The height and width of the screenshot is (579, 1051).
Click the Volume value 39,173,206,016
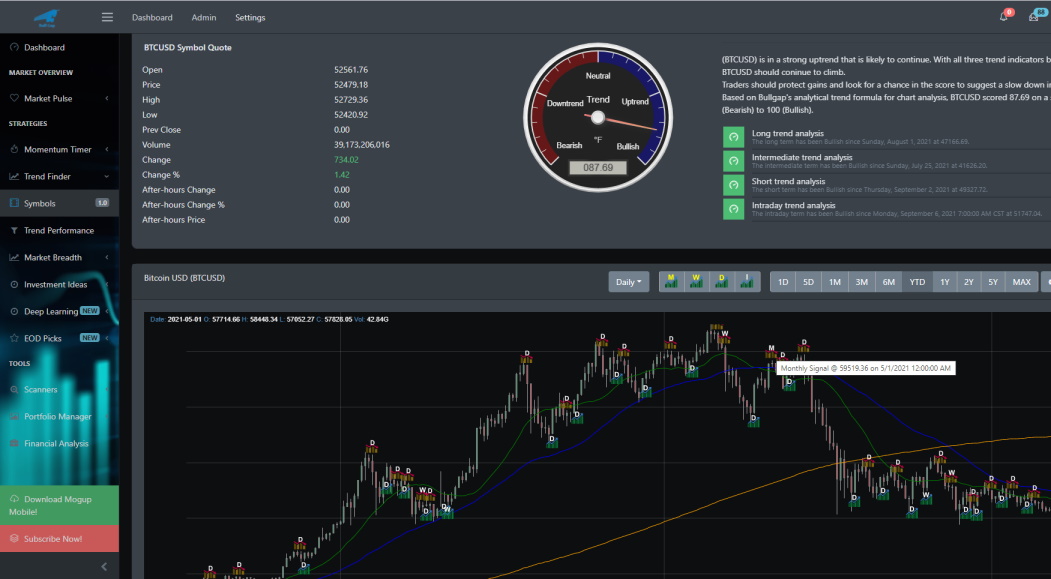tap(362, 145)
